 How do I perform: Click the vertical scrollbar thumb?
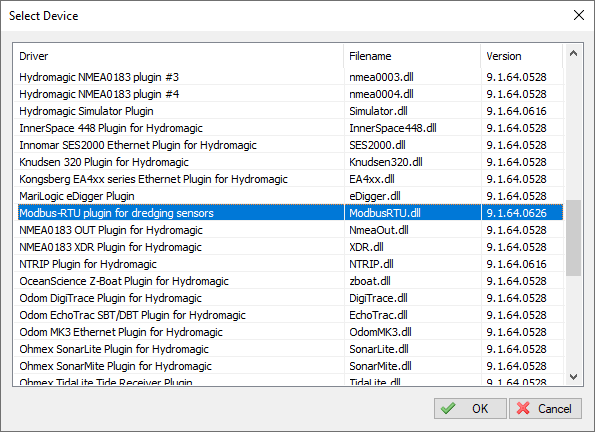coord(573,238)
